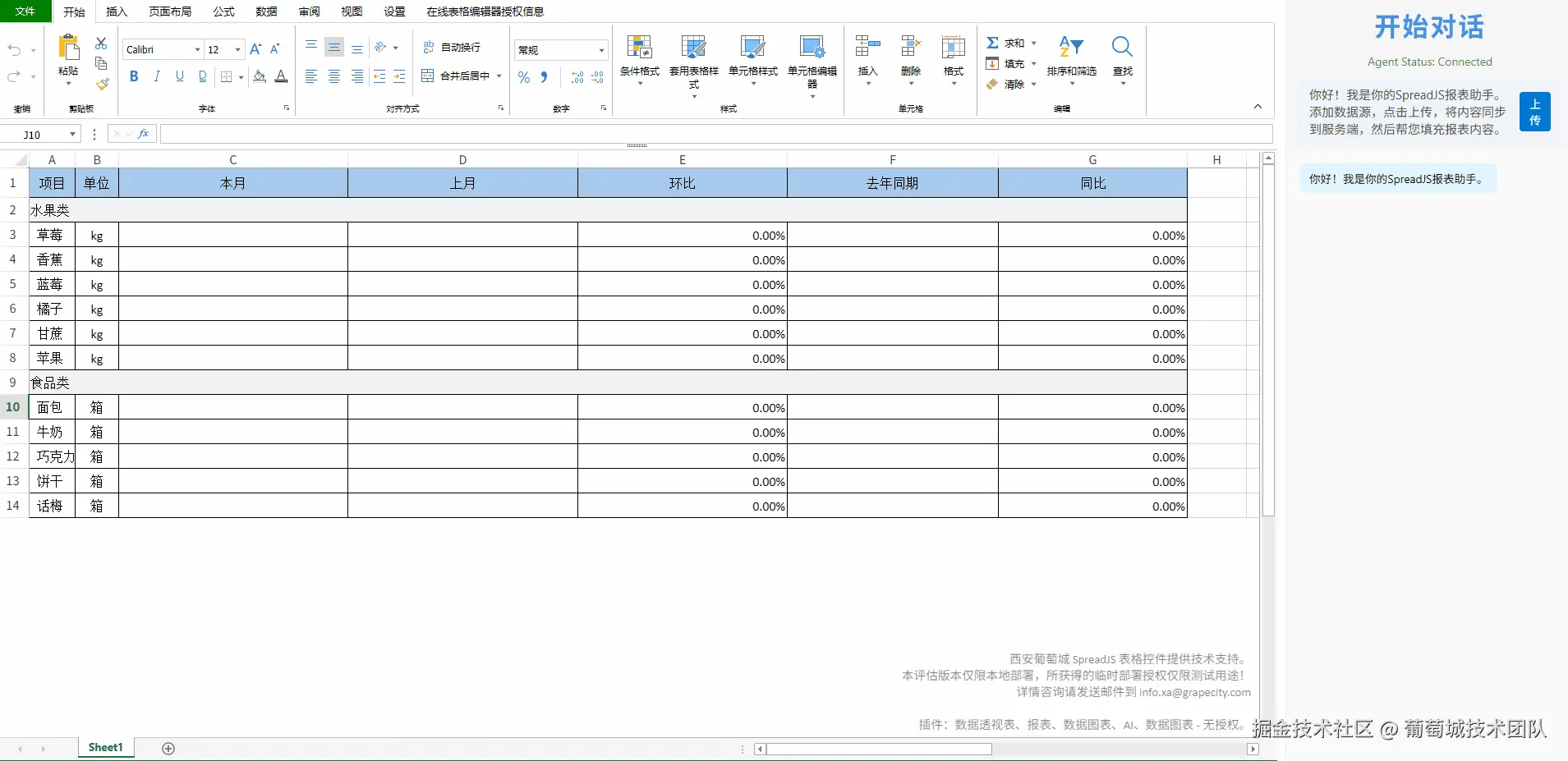Select the Sheet1 sheet tab
This screenshot has height=761, width=1568.
tap(106, 748)
